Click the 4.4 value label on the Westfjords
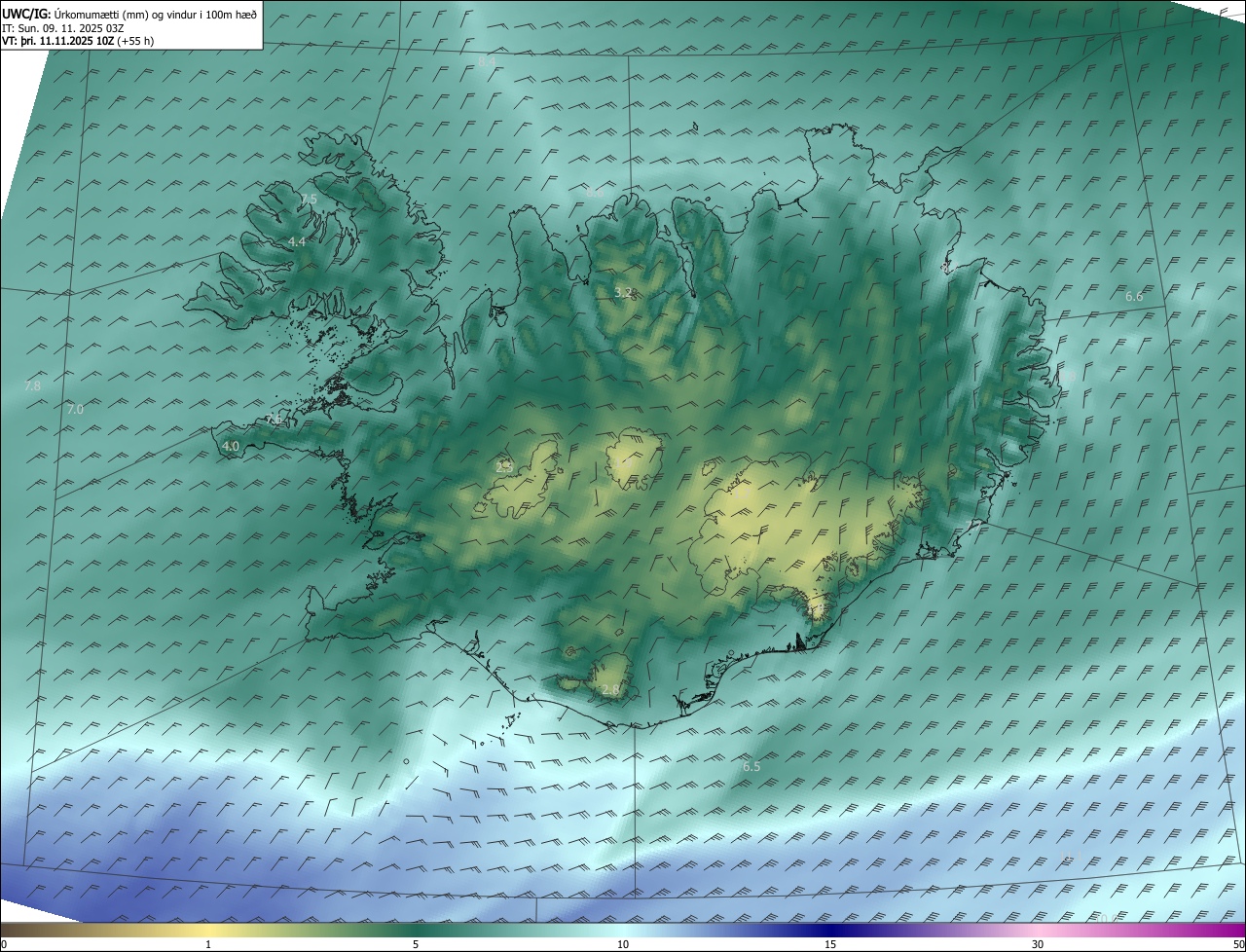1246x952 pixels. [297, 241]
